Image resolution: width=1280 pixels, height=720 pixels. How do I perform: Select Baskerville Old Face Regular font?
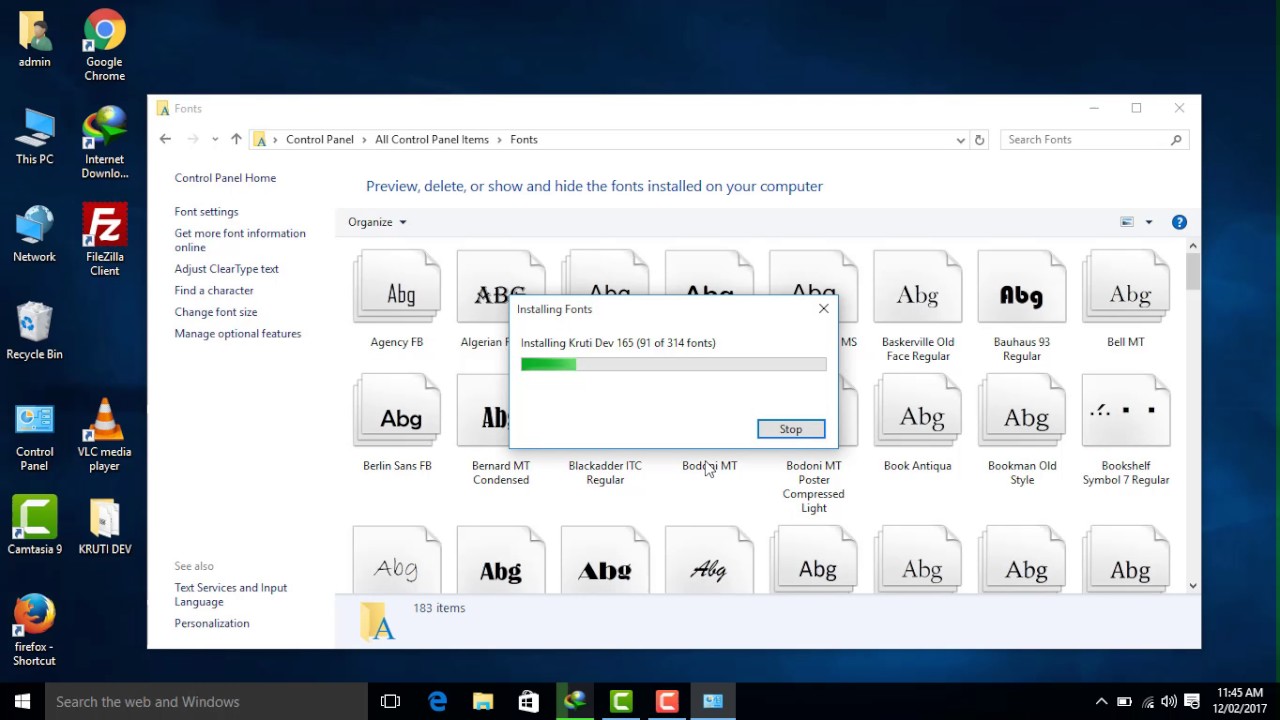coord(917,306)
